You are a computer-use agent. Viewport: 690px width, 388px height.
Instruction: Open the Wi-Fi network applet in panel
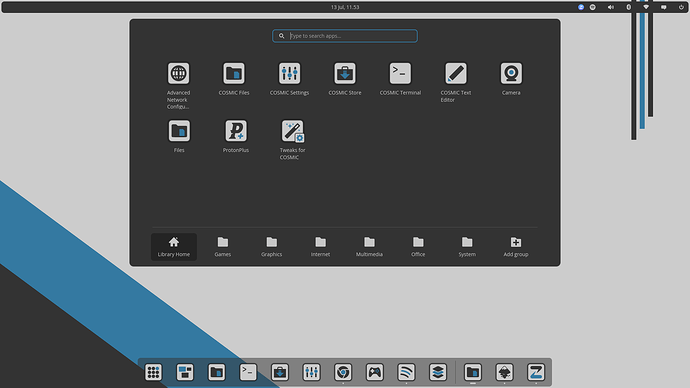pyautogui.click(x=646, y=7)
